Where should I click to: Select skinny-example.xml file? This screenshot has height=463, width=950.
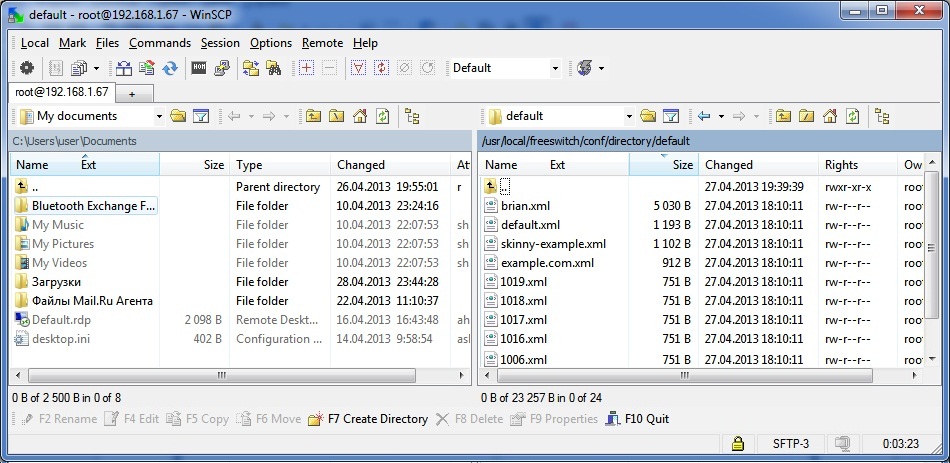545,244
